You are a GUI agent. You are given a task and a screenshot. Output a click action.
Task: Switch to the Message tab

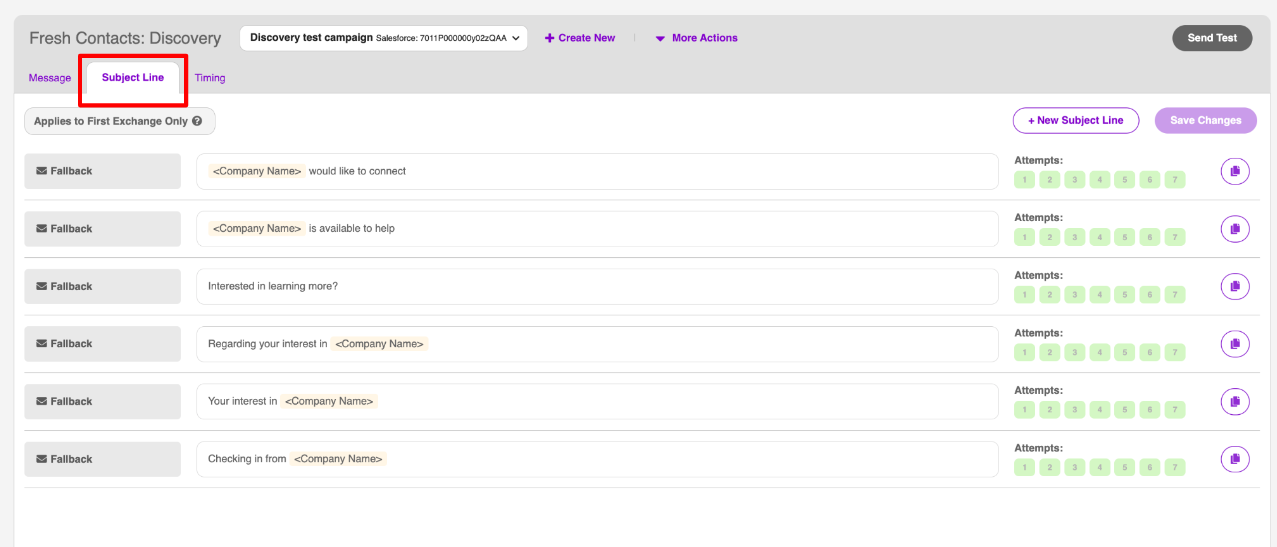[x=50, y=78]
